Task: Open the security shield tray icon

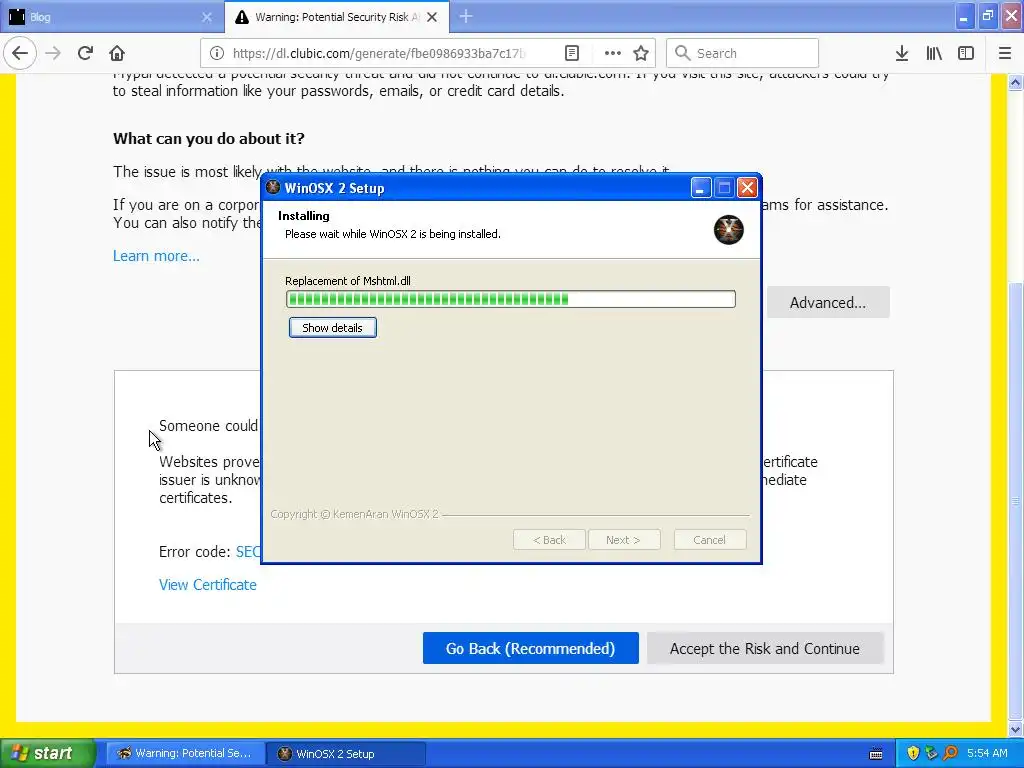Action: point(913,754)
